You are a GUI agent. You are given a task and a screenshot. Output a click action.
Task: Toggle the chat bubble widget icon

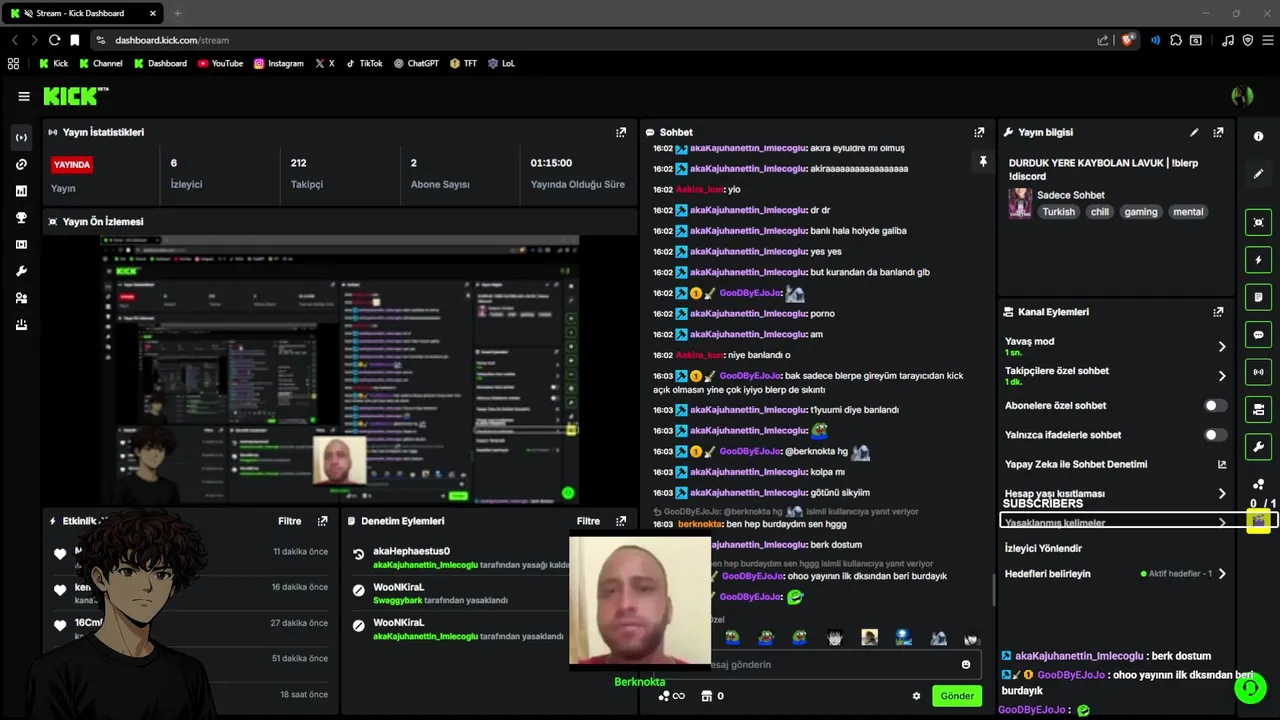coord(1258,335)
